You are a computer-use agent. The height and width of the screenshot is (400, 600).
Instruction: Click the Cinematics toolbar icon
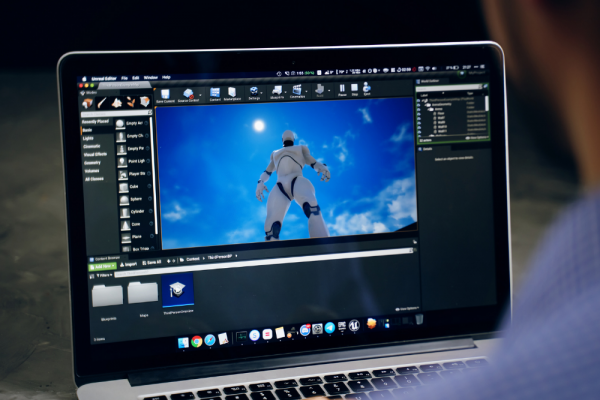pyautogui.click(x=297, y=91)
